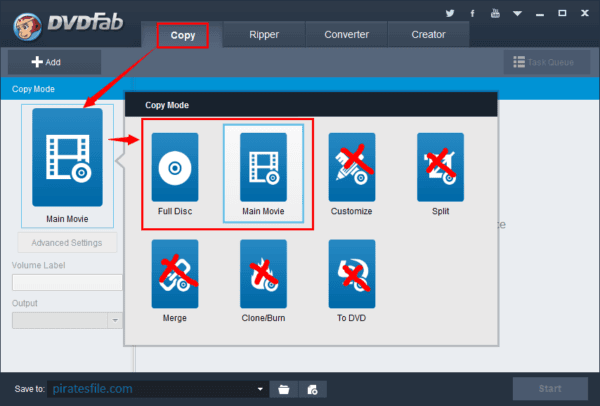
Task: Open the Creator tab
Action: pyautogui.click(x=428, y=35)
